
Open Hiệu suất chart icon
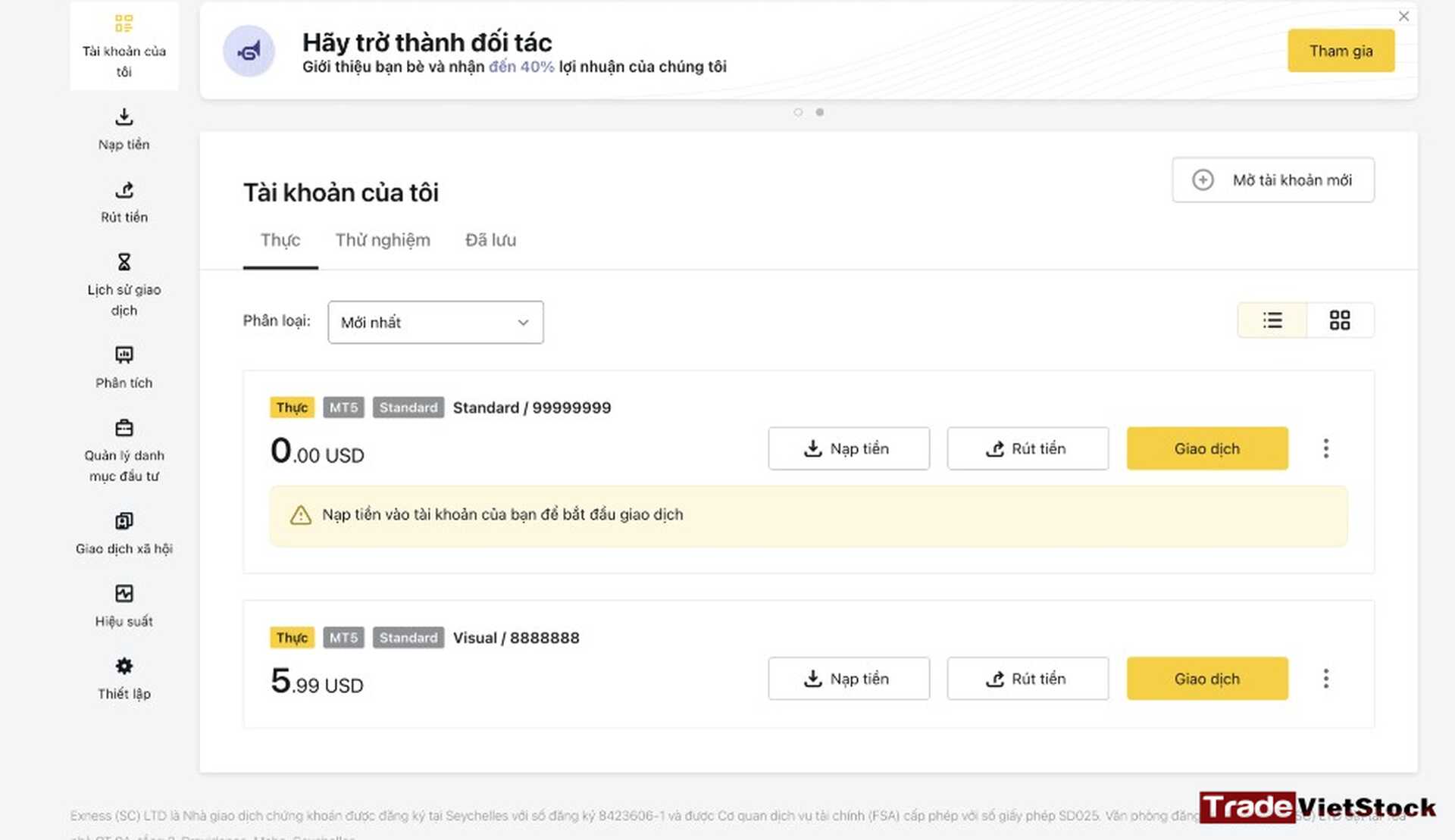(124, 593)
